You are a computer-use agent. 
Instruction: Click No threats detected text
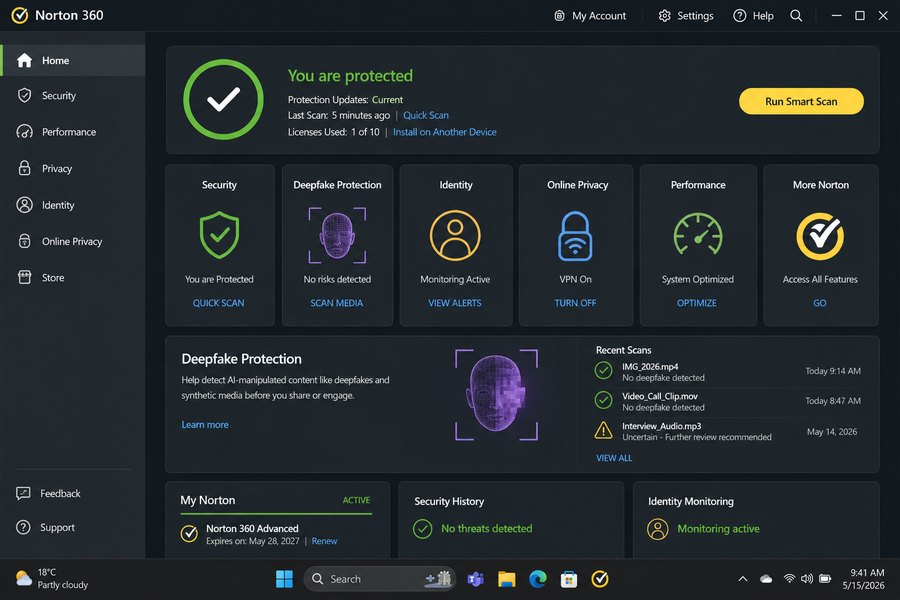[487, 528]
